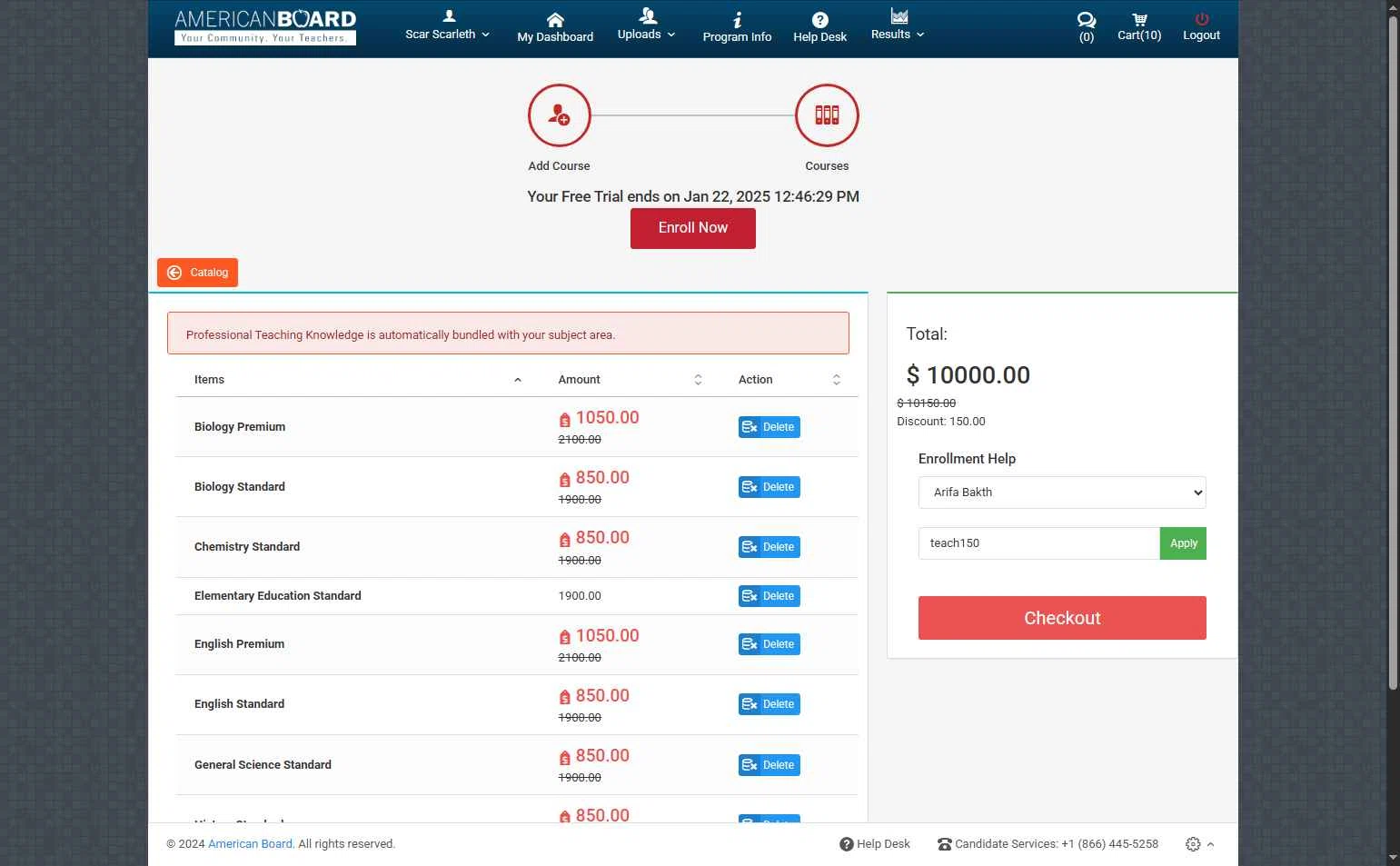Sort table by Items column
Viewport: 1400px width, 866px height.
[x=358, y=380]
